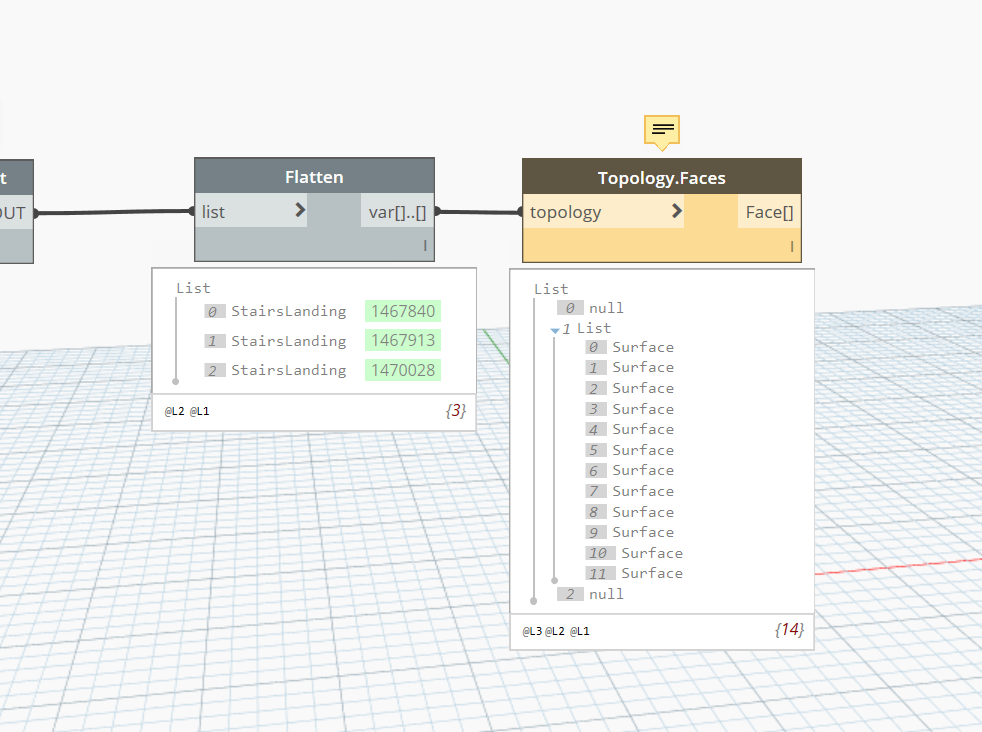
Task: Select the Surface item at index 9
Action: pos(630,532)
